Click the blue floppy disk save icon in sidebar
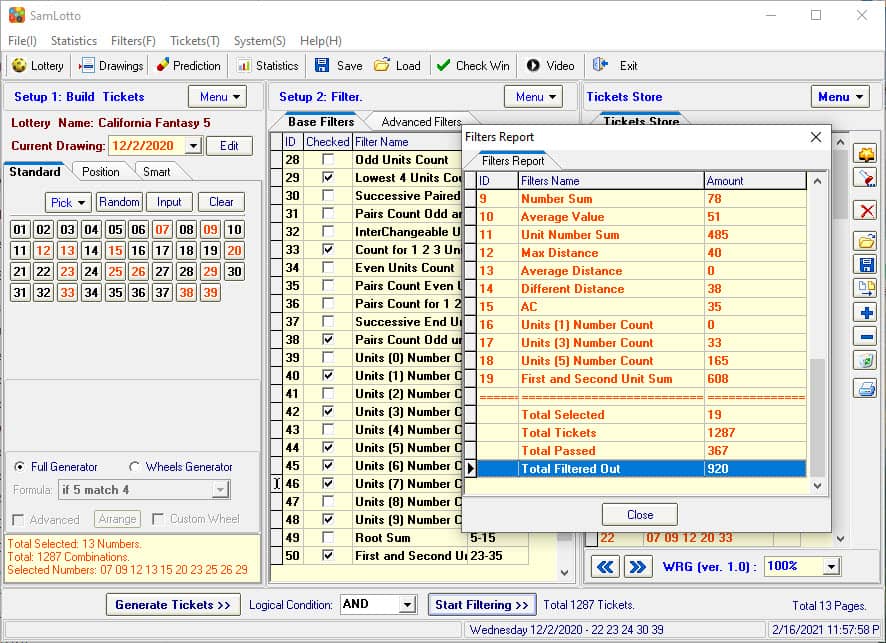This screenshot has width=886, height=643. (x=865, y=264)
